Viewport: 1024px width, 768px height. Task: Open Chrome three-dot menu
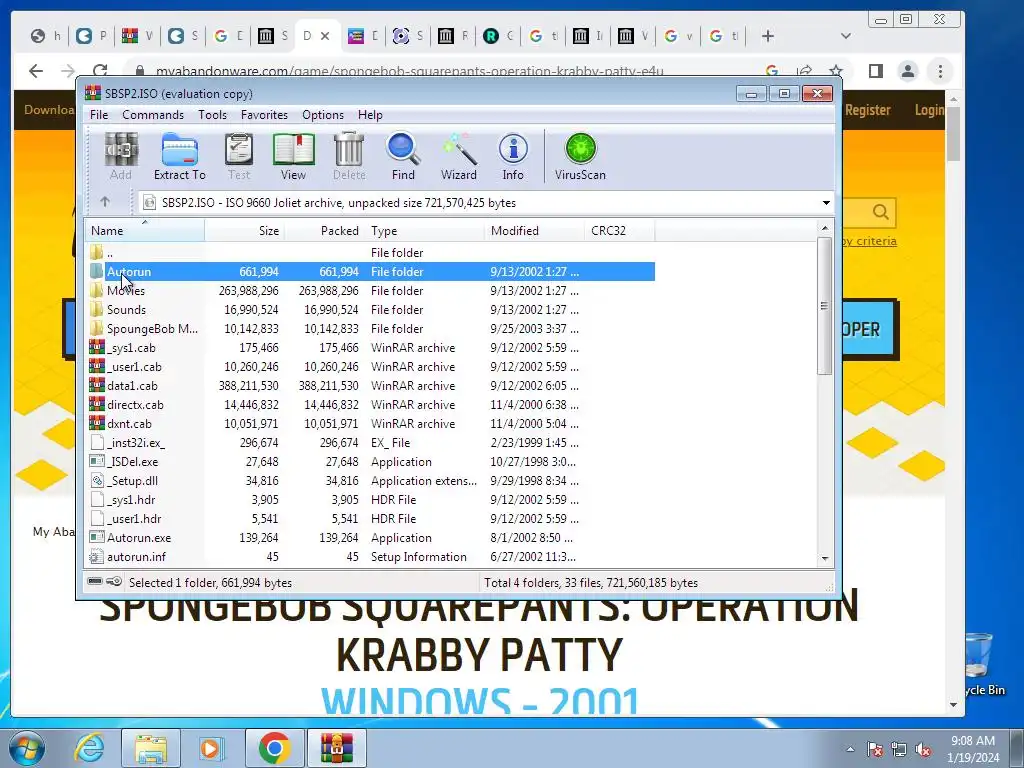(940, 71)
